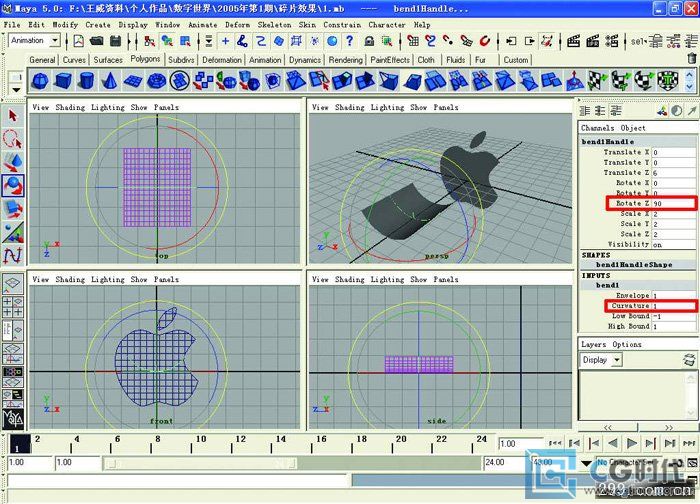This screenshot has width=700, height=504.
Task: Click the Save Scene floppy icon
Action: (x=116, y=41)
